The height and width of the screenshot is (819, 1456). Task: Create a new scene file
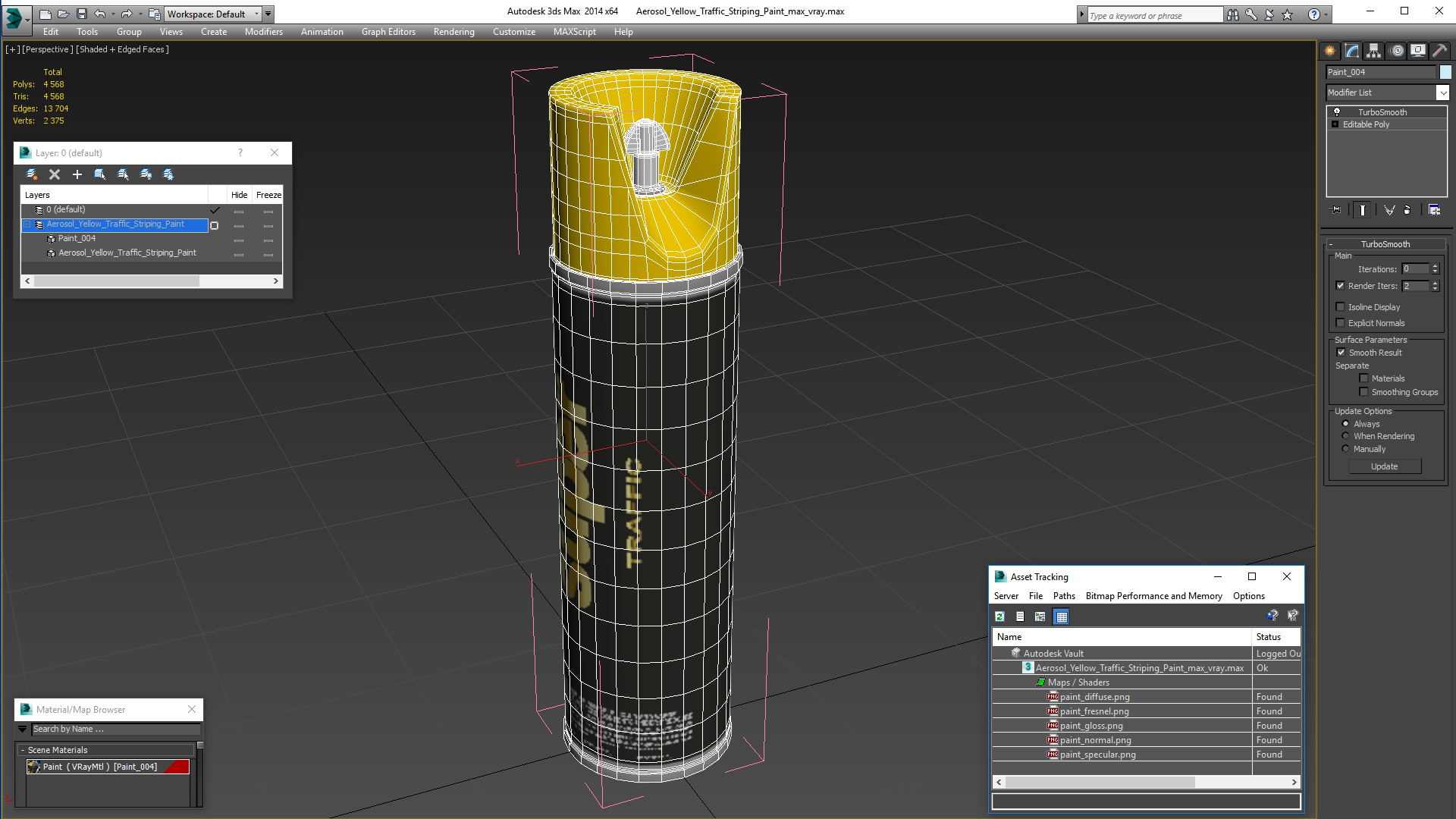pyautogui.click(x=45, y=14)
